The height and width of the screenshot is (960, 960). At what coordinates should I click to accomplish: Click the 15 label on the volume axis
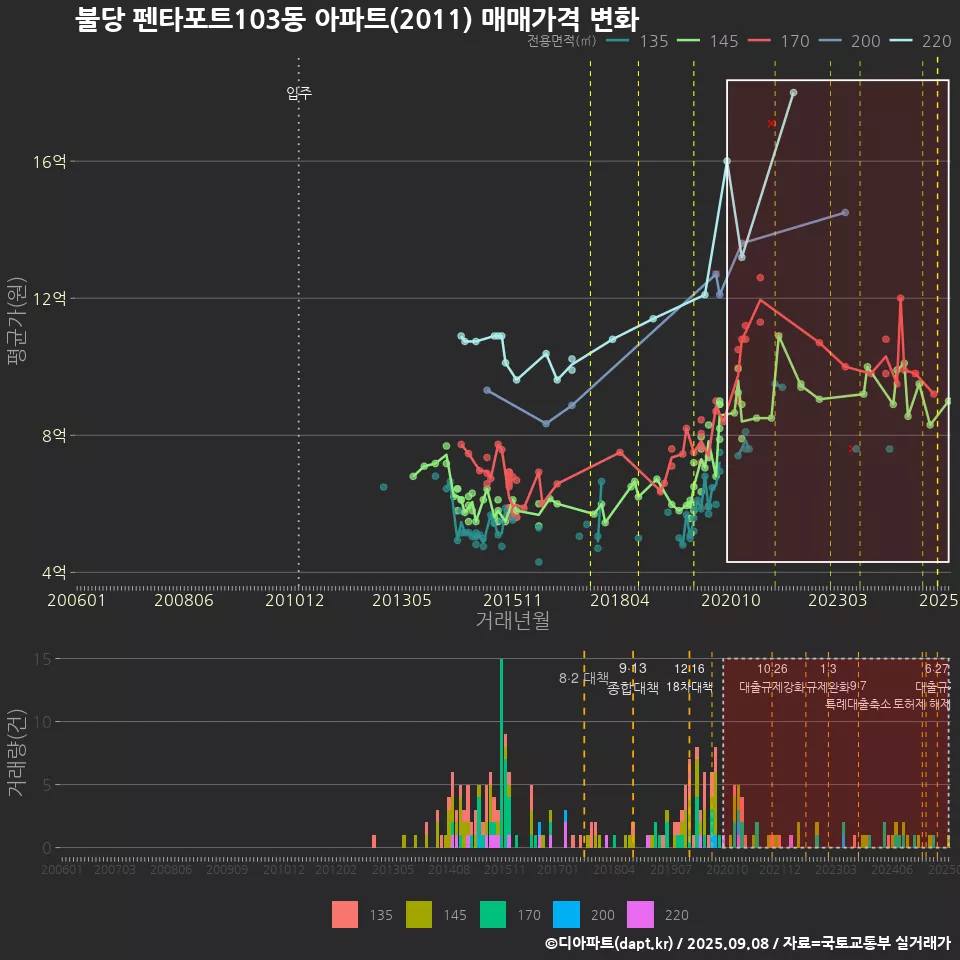pos(43,659)
